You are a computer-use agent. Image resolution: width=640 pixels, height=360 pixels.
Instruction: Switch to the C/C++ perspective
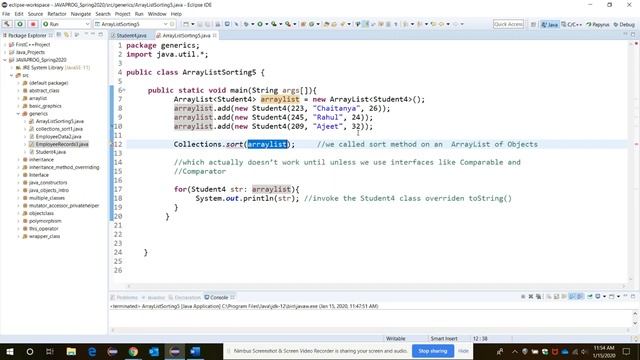click(x=571, y=24)
